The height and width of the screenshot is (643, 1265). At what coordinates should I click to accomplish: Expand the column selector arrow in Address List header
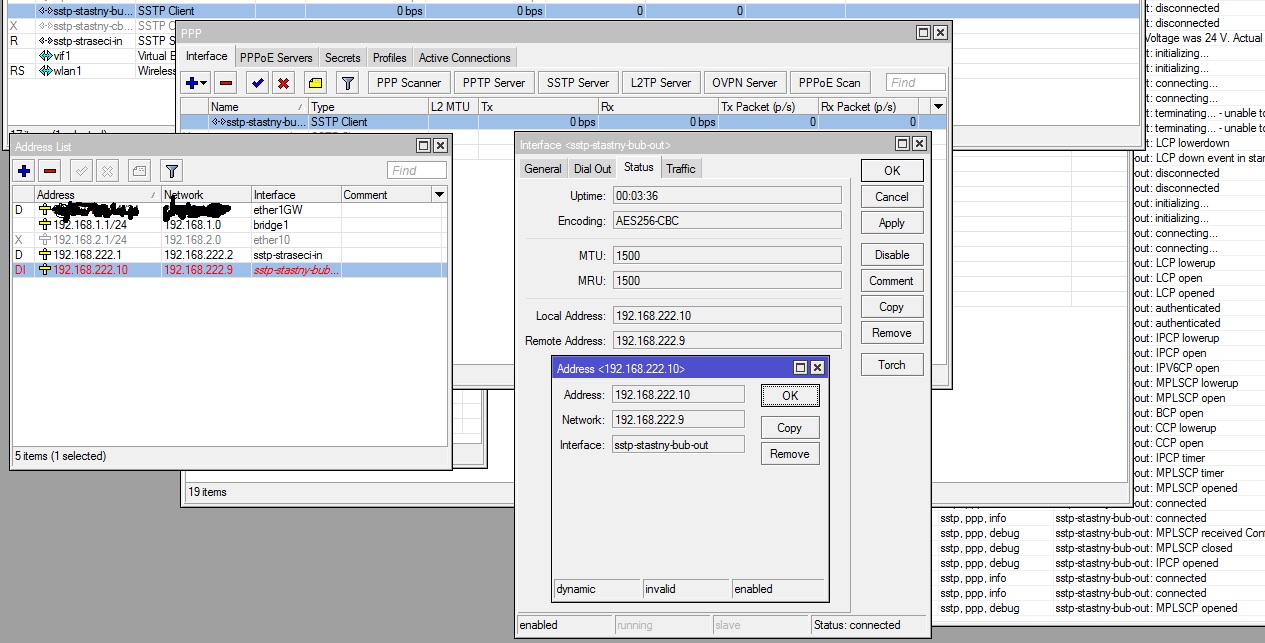click(x=439, y=194)
